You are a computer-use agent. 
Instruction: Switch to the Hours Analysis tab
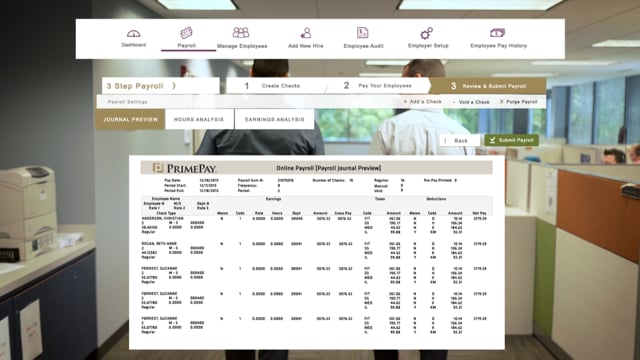point(199,120)
